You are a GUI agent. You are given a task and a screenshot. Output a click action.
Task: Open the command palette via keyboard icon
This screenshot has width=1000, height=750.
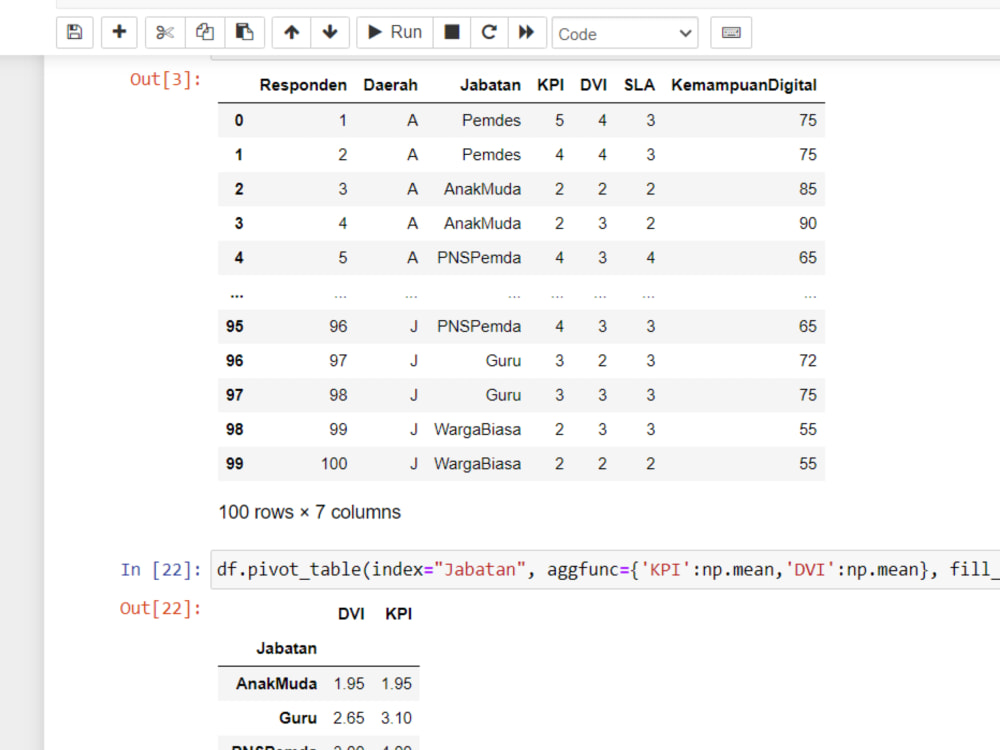tap(730, 32)
